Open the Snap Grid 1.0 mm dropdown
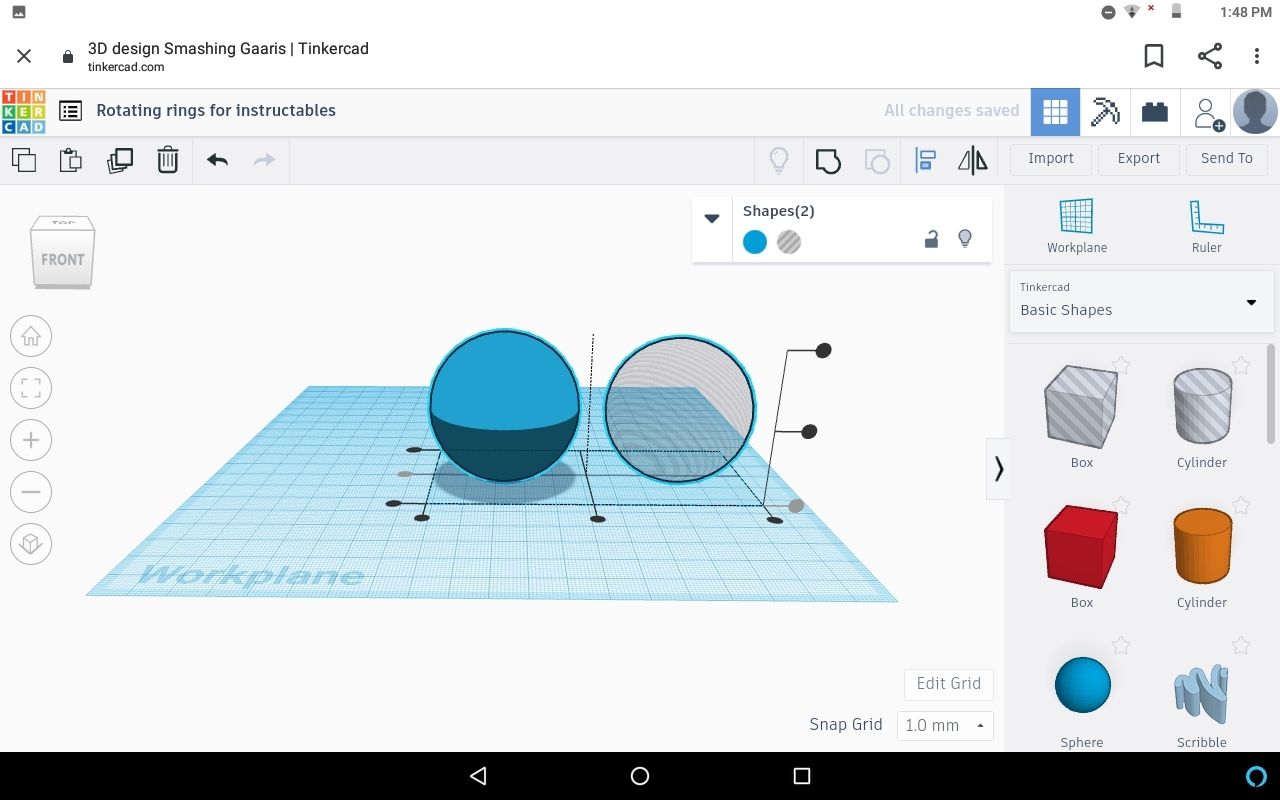The width and height of the screenshot is (1280, 800). 945,726
